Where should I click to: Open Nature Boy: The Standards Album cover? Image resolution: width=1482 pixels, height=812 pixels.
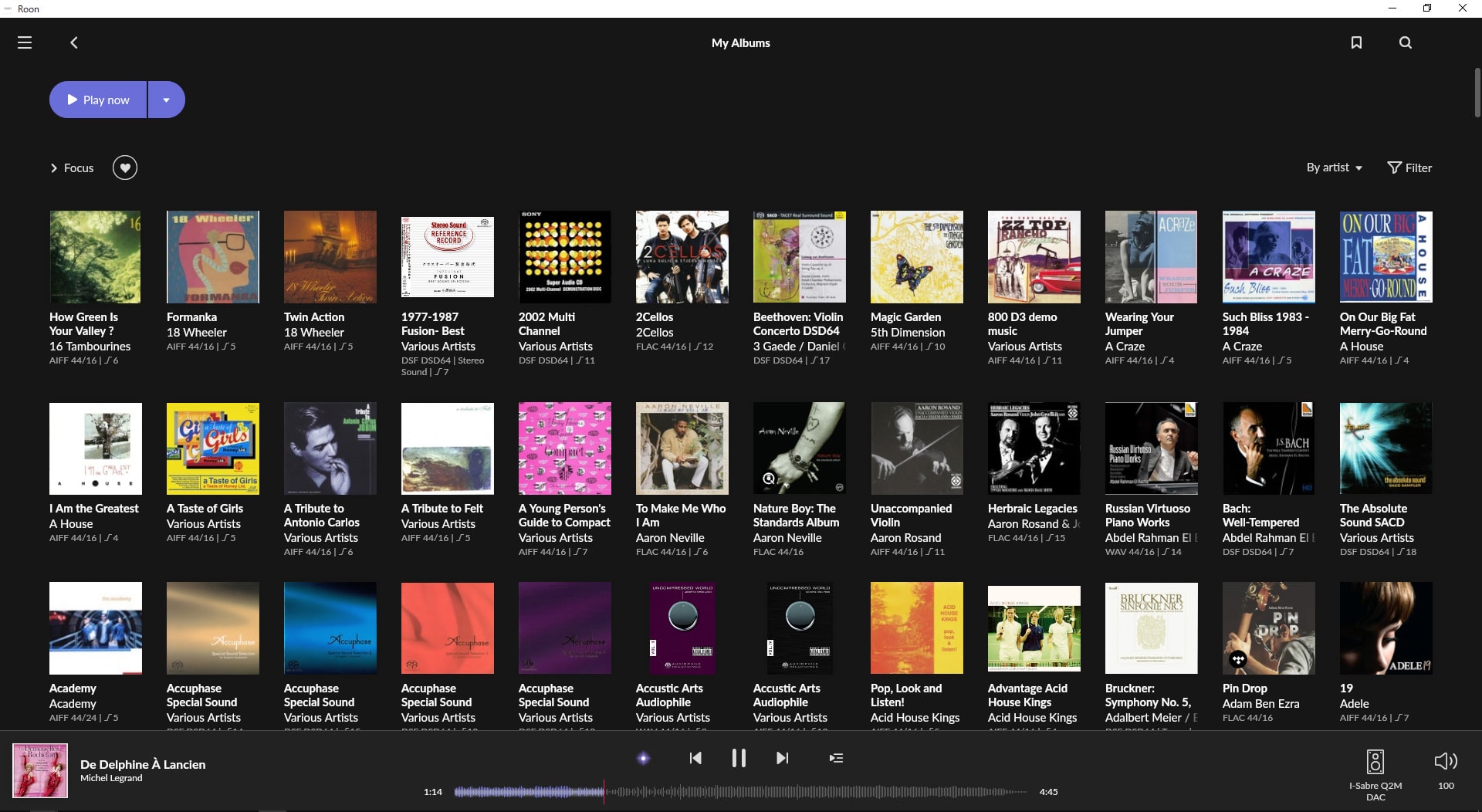tap(800, 448)
